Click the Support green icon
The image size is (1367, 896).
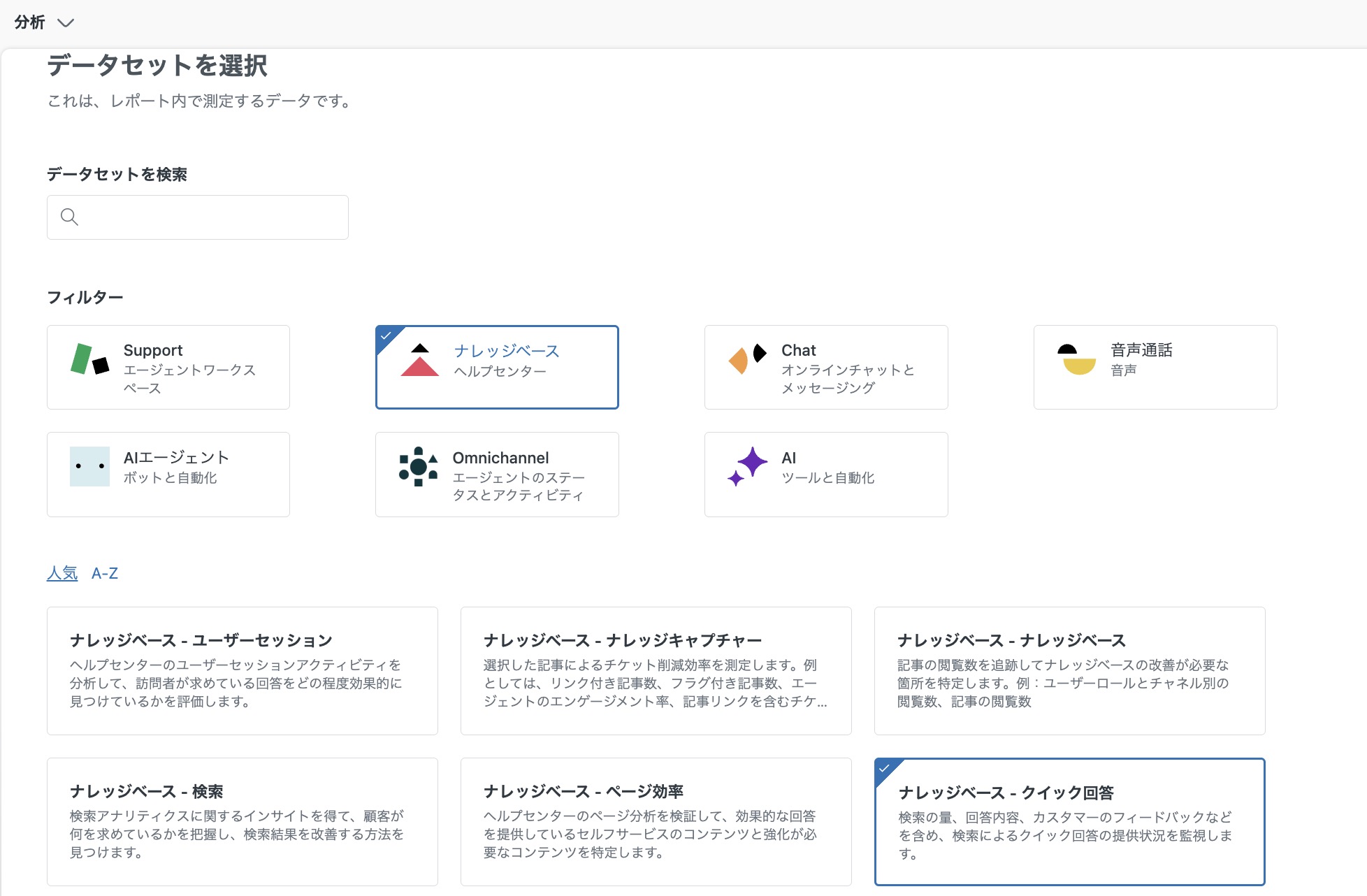pyautogui.click(x=90, y=359)
